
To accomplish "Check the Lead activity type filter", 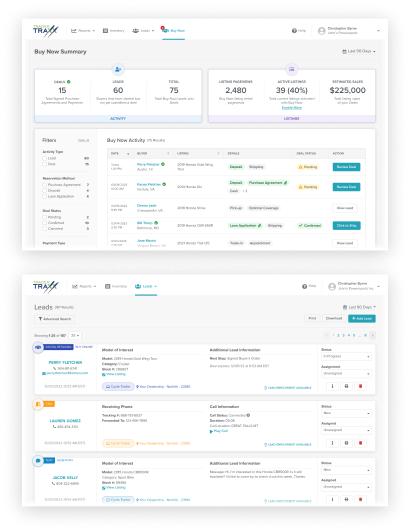I will point(44,158).
